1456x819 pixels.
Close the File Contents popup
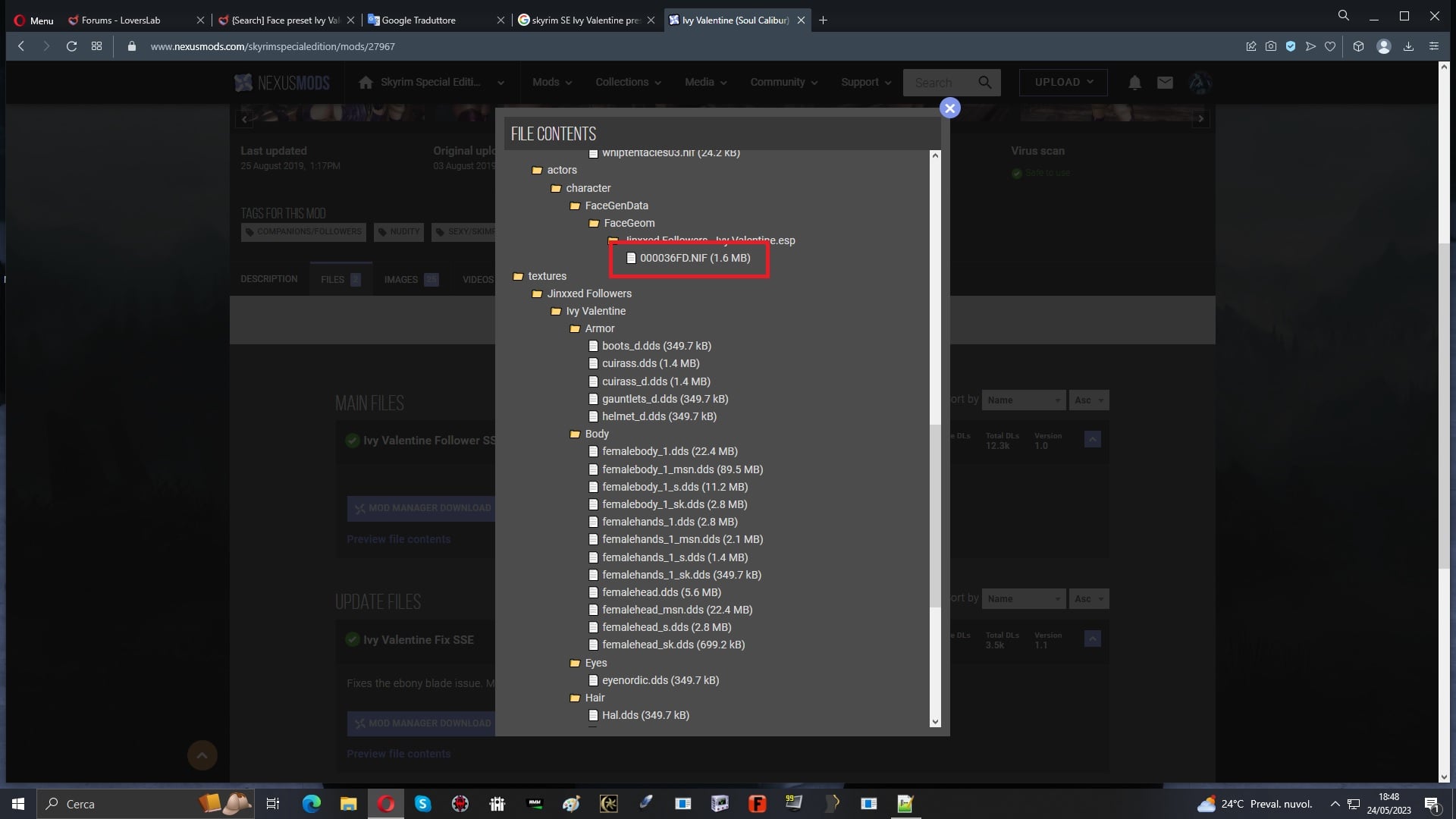tap(949, 108)
